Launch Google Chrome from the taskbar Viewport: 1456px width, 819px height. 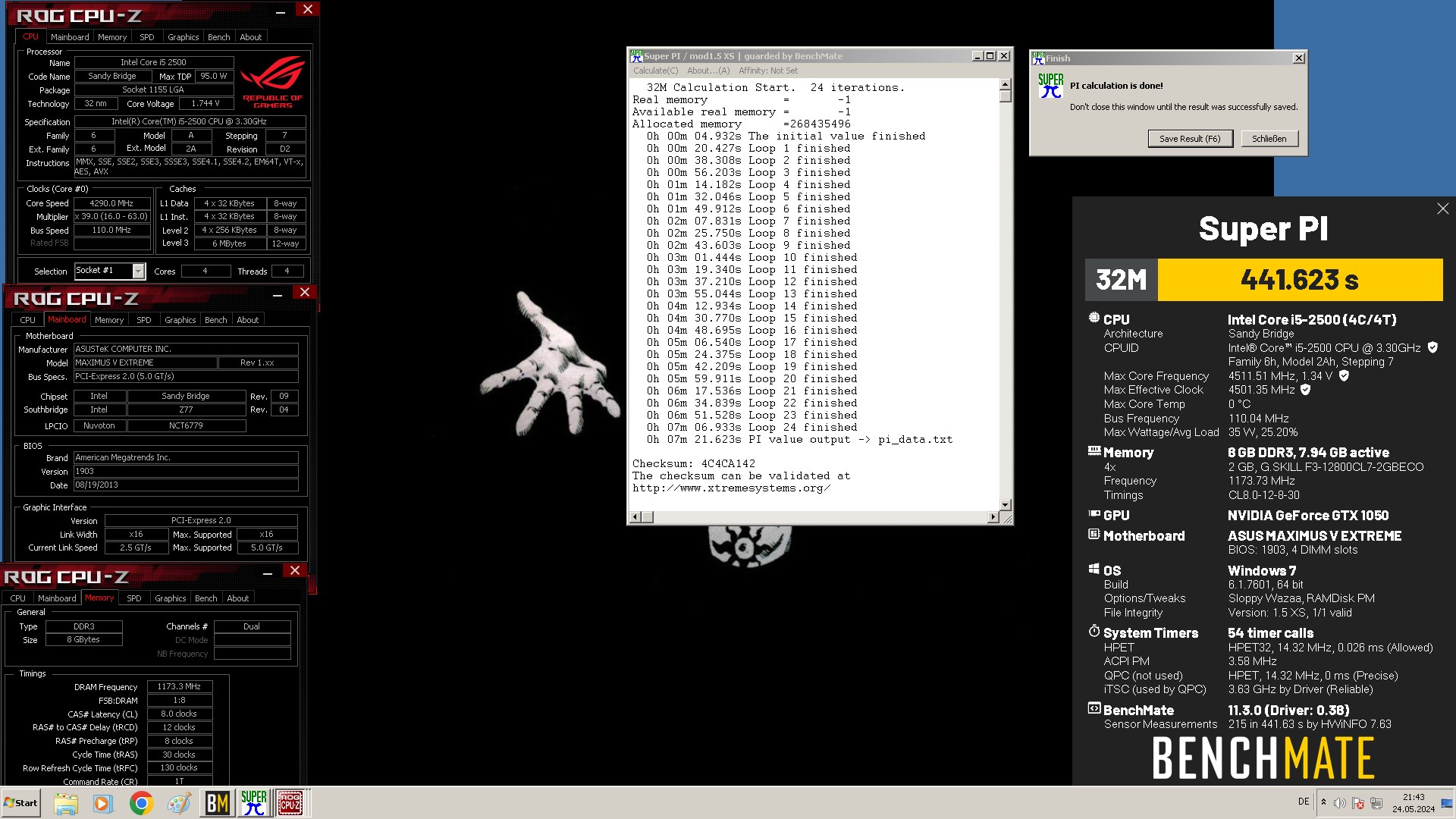coord(141,803)
